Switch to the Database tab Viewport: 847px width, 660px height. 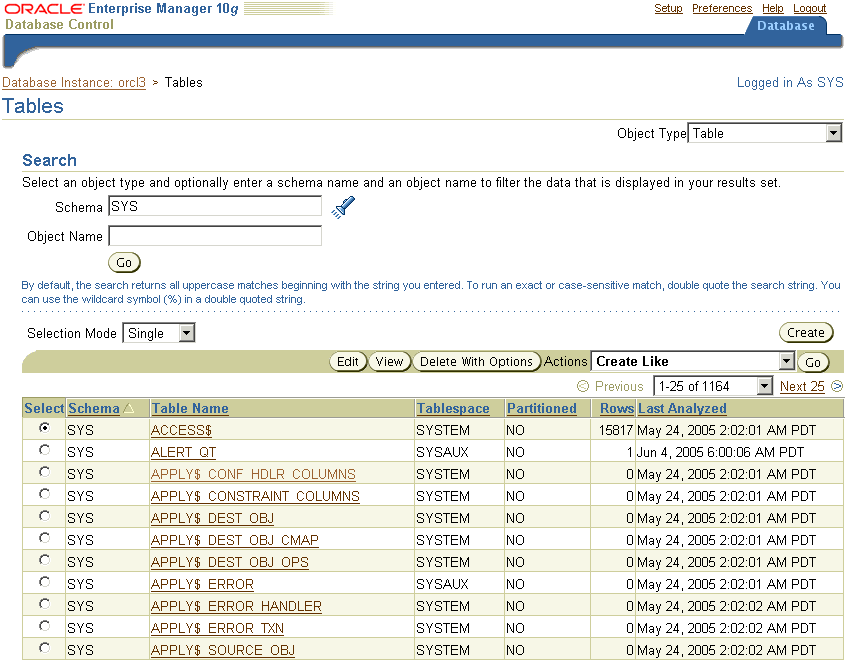pyautogui.click(x=786, y=26)
